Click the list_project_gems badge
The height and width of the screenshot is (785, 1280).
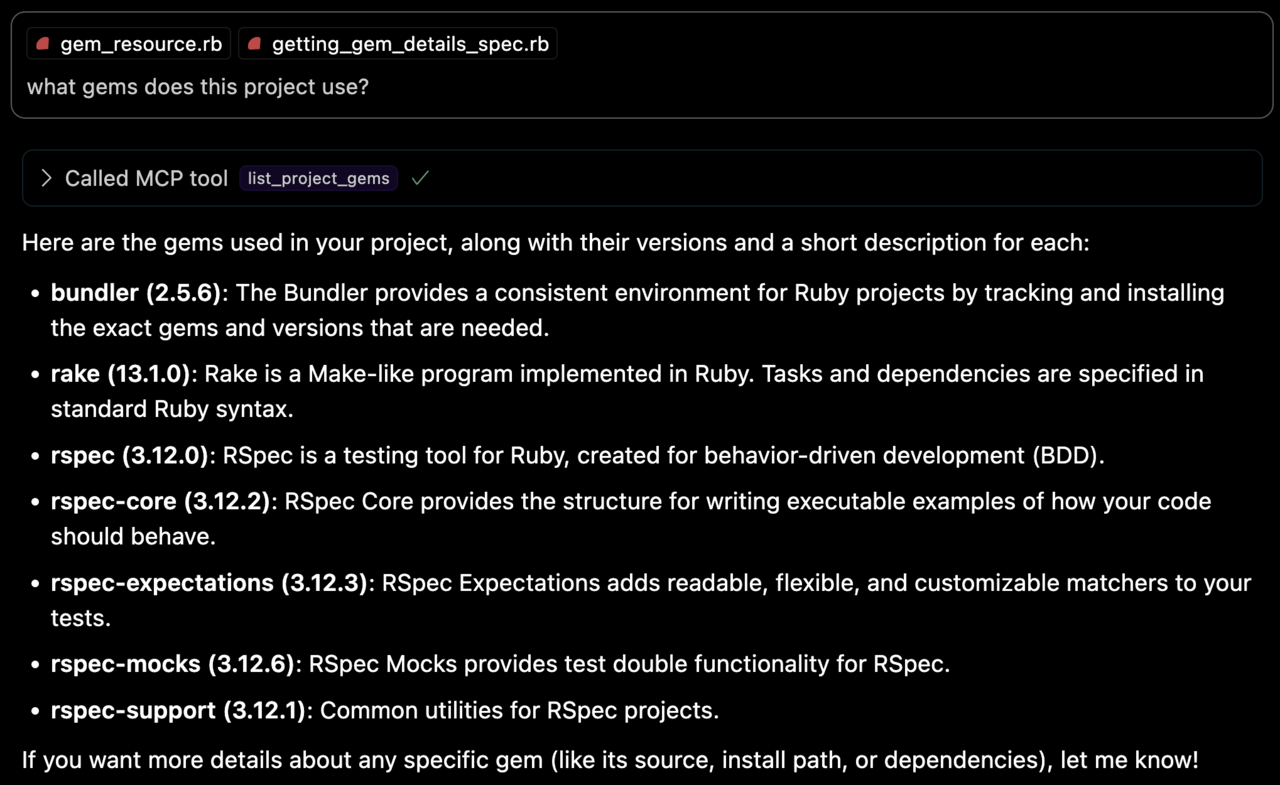pos(318,178)
